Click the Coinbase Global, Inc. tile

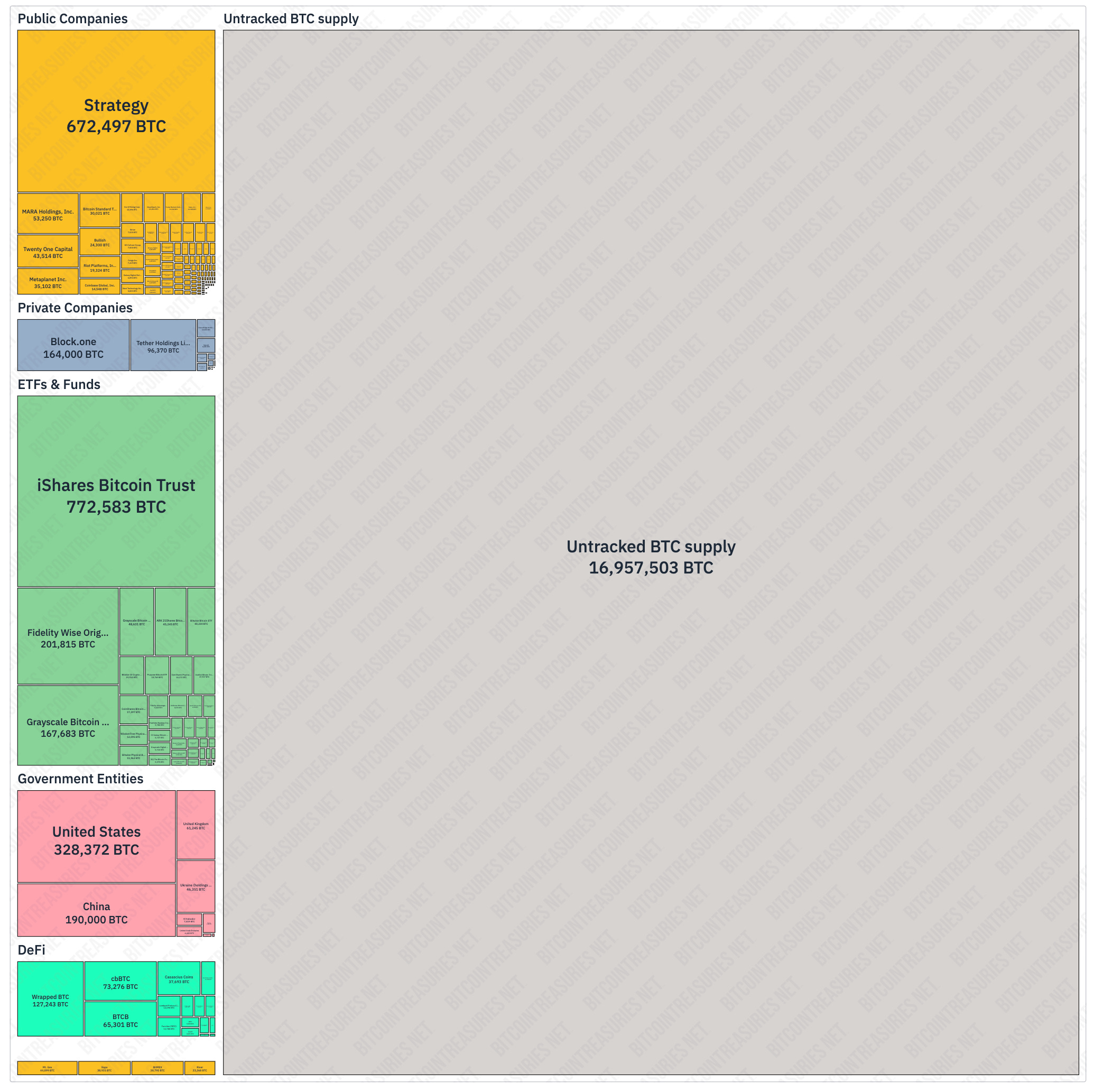[100, 286]
